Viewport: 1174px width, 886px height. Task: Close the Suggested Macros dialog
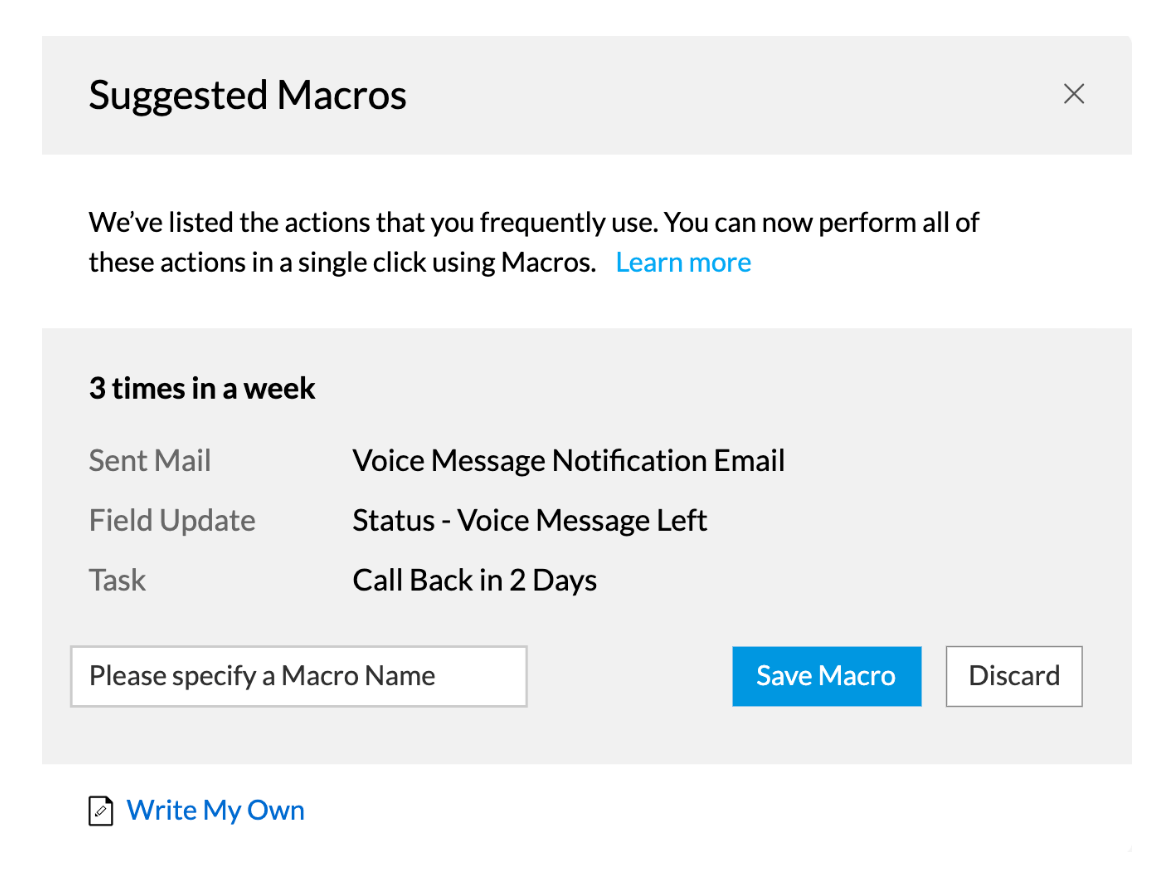pyautogui.click(x=1074, y=94)
